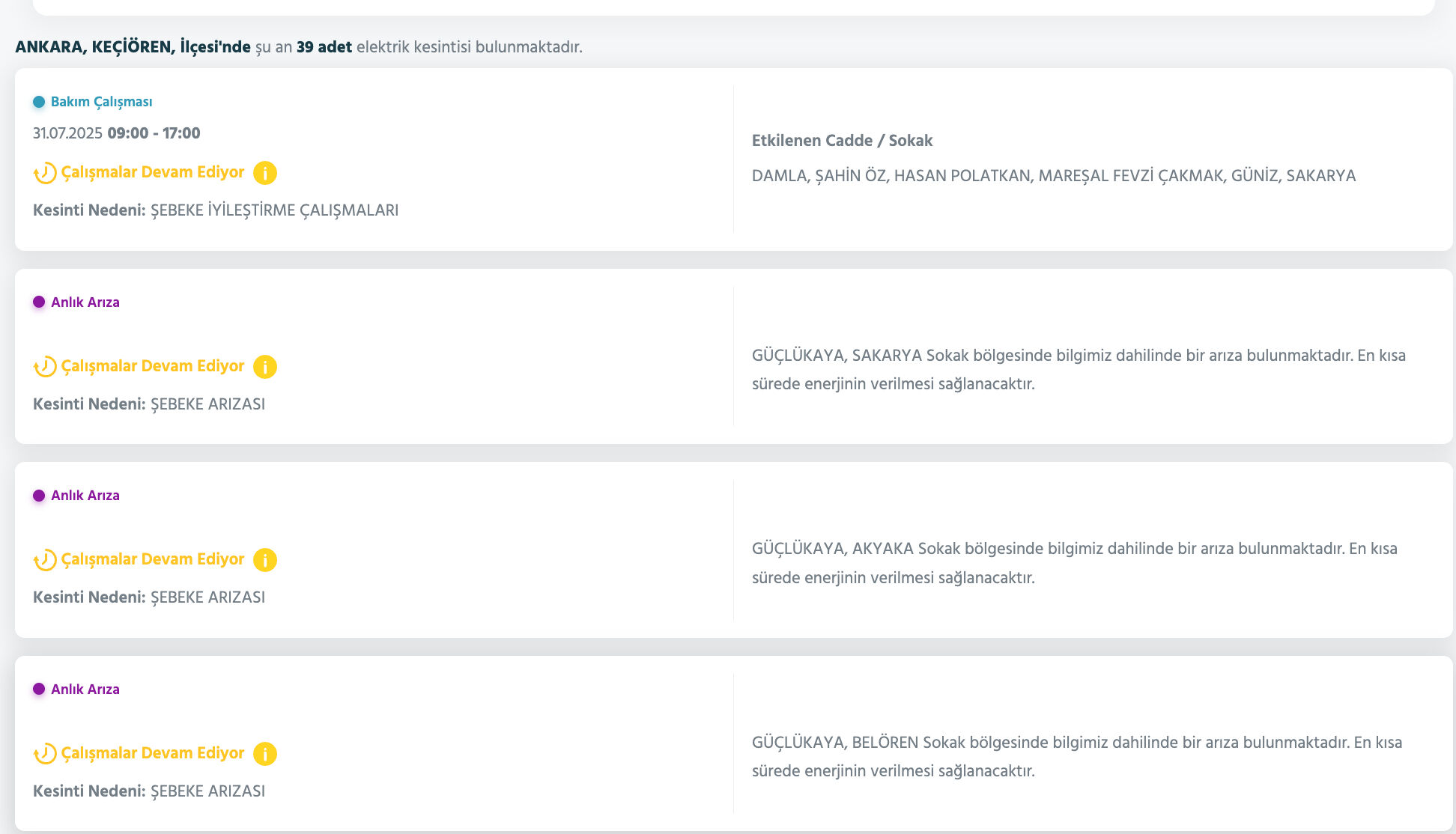The image size is (1456, 834).
Task: Click info icon on Bakım Çalışması card
Action: [x=265, y=173]
